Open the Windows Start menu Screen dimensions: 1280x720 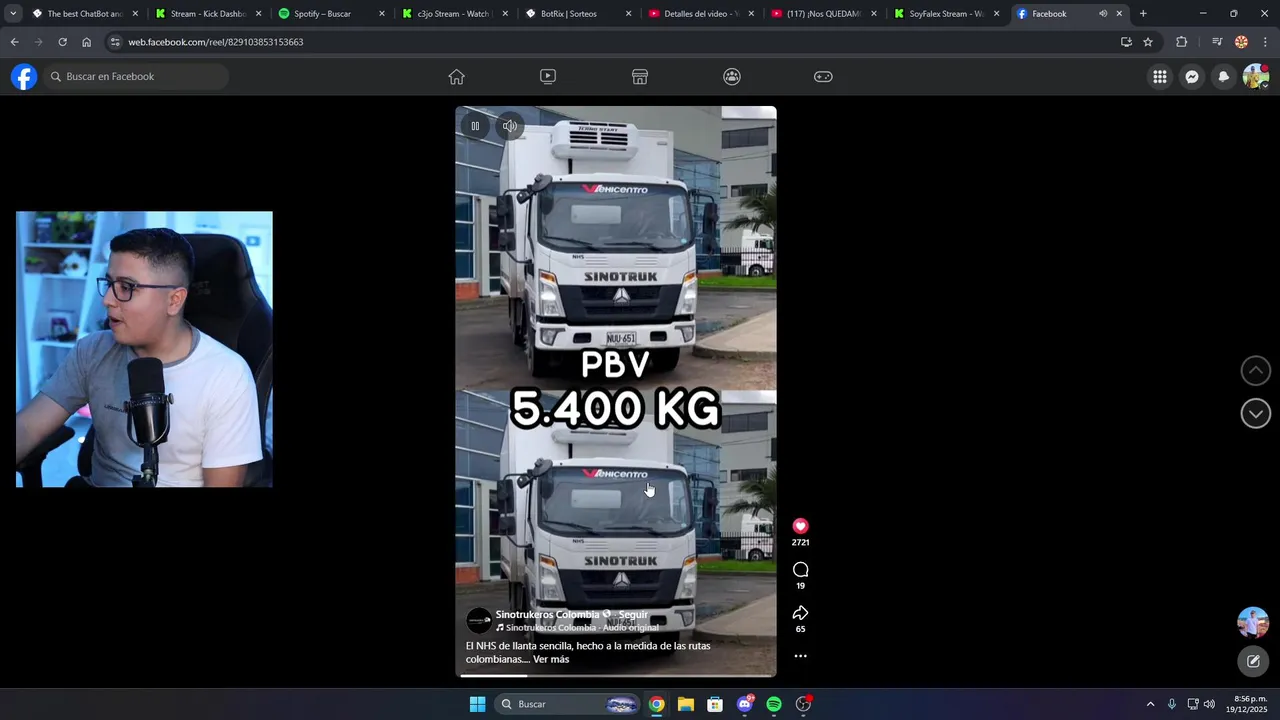(477, 704)
